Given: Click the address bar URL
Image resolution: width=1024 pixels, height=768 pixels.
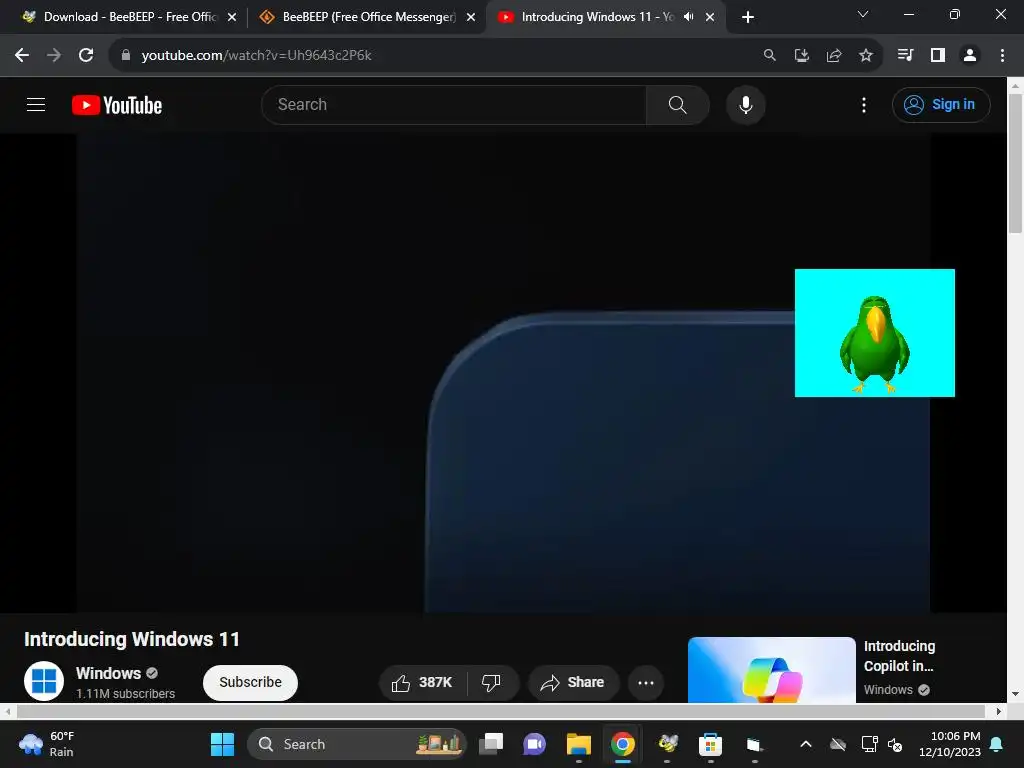Looking at the screenshot, I should point(256,56).
